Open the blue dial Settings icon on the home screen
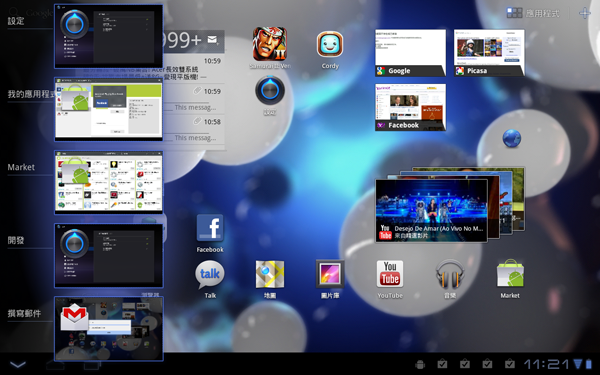 click(270, 90)
